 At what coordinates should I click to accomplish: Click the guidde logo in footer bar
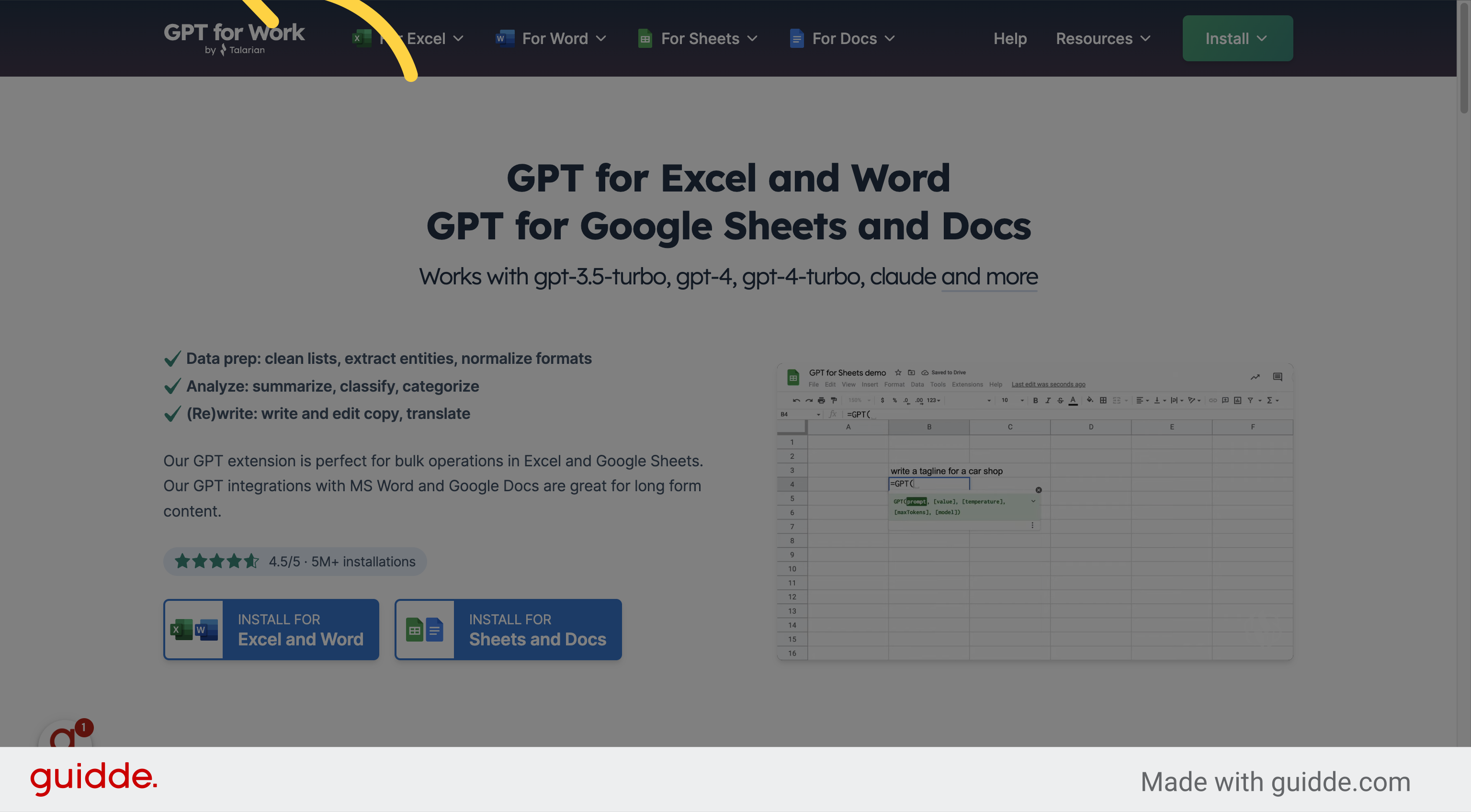point(94,778)
